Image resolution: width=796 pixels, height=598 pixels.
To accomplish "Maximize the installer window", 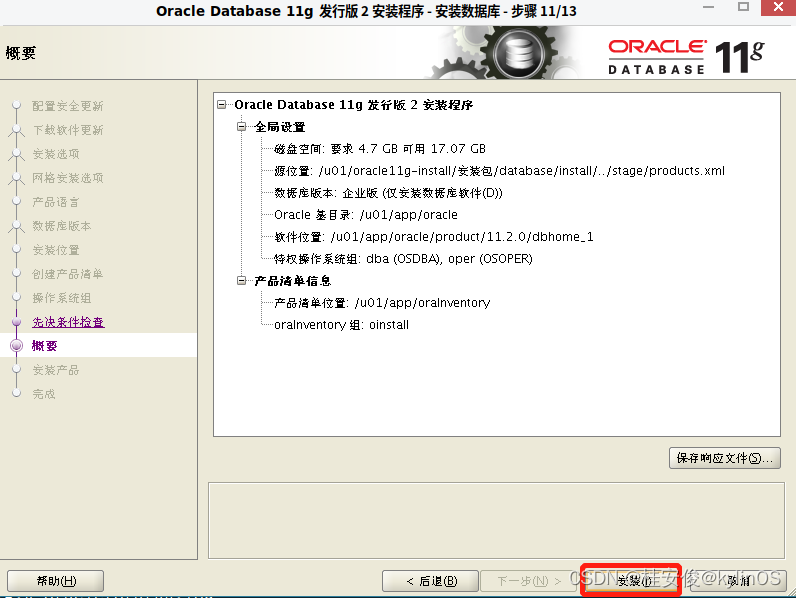I will coord(743,7).
